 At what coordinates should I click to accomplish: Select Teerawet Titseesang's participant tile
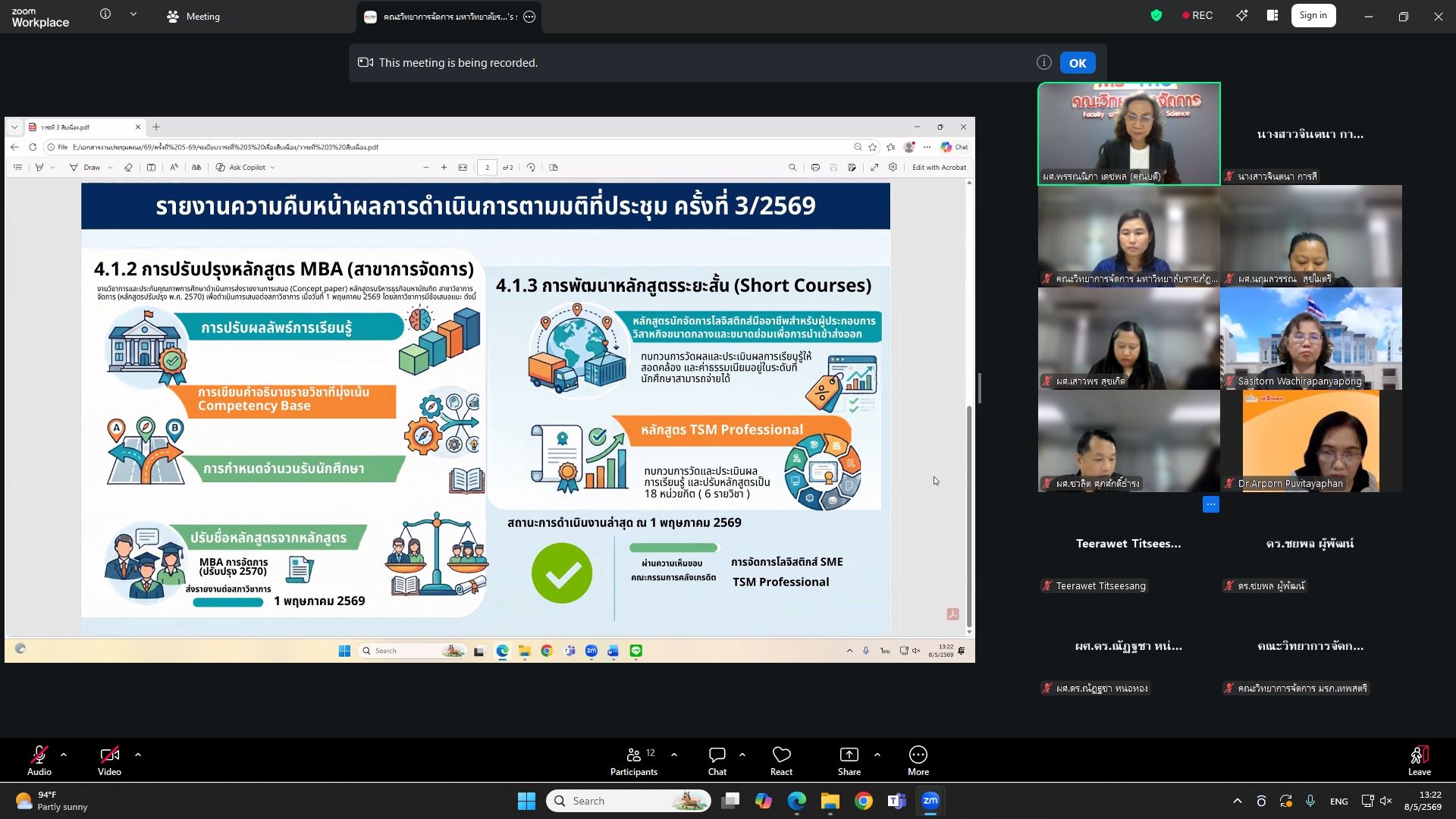click(1129, 543)
